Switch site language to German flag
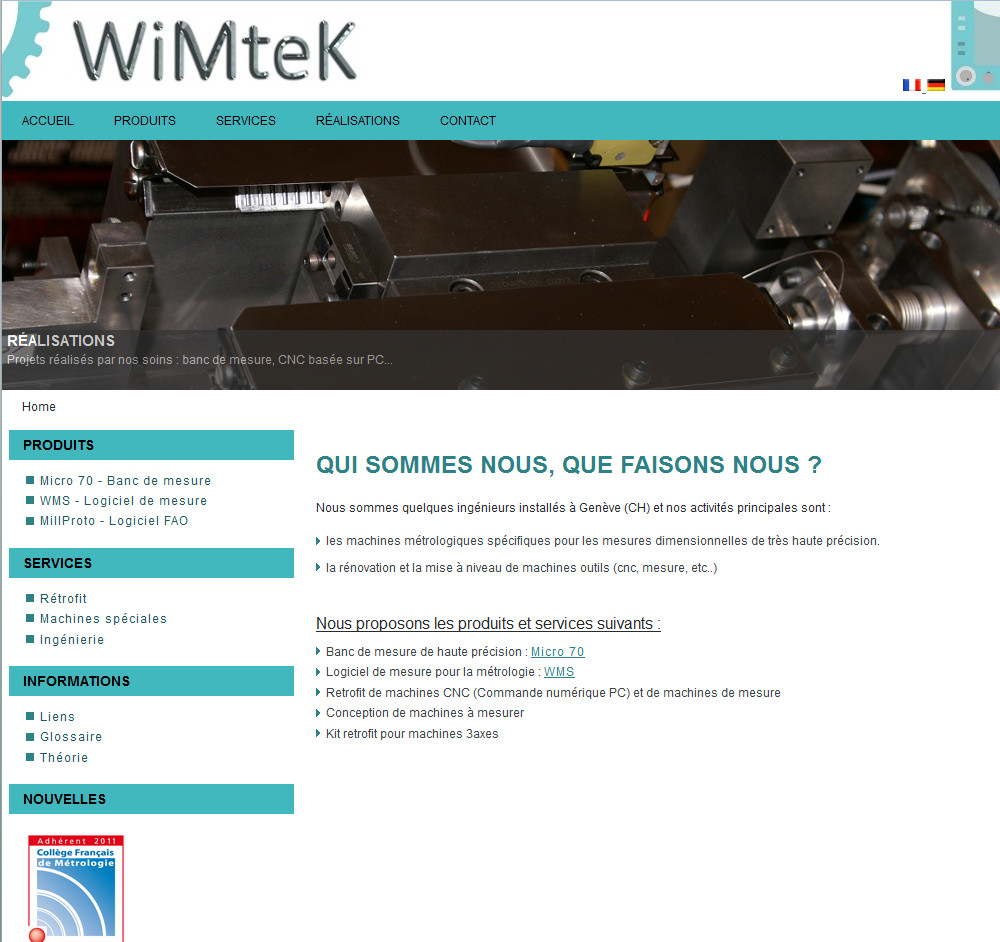This screenshot has height=942, width=1000. (x=936, y=85)
